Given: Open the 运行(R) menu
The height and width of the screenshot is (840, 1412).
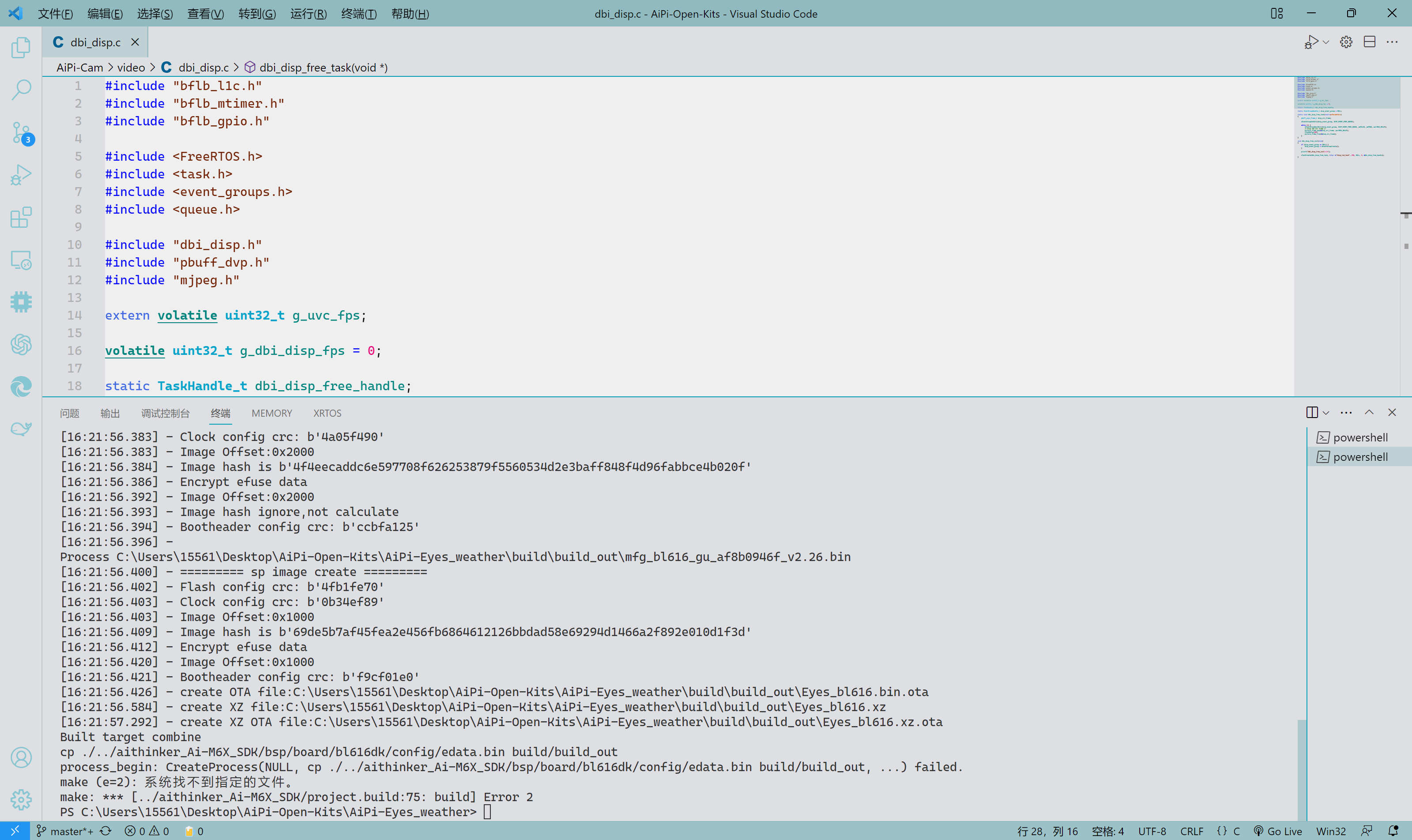Looking at the screenshot, I should (309, 14).
